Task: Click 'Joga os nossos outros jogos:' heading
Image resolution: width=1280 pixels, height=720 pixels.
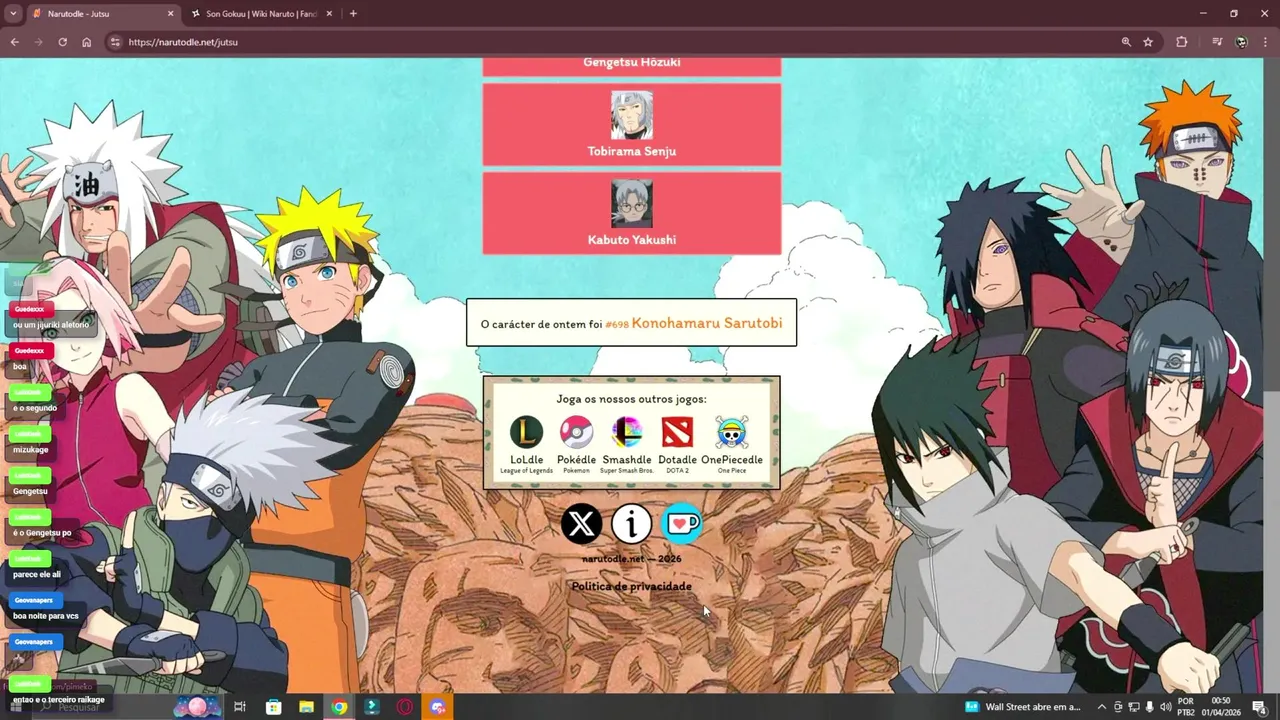Action: pos(631,399)
